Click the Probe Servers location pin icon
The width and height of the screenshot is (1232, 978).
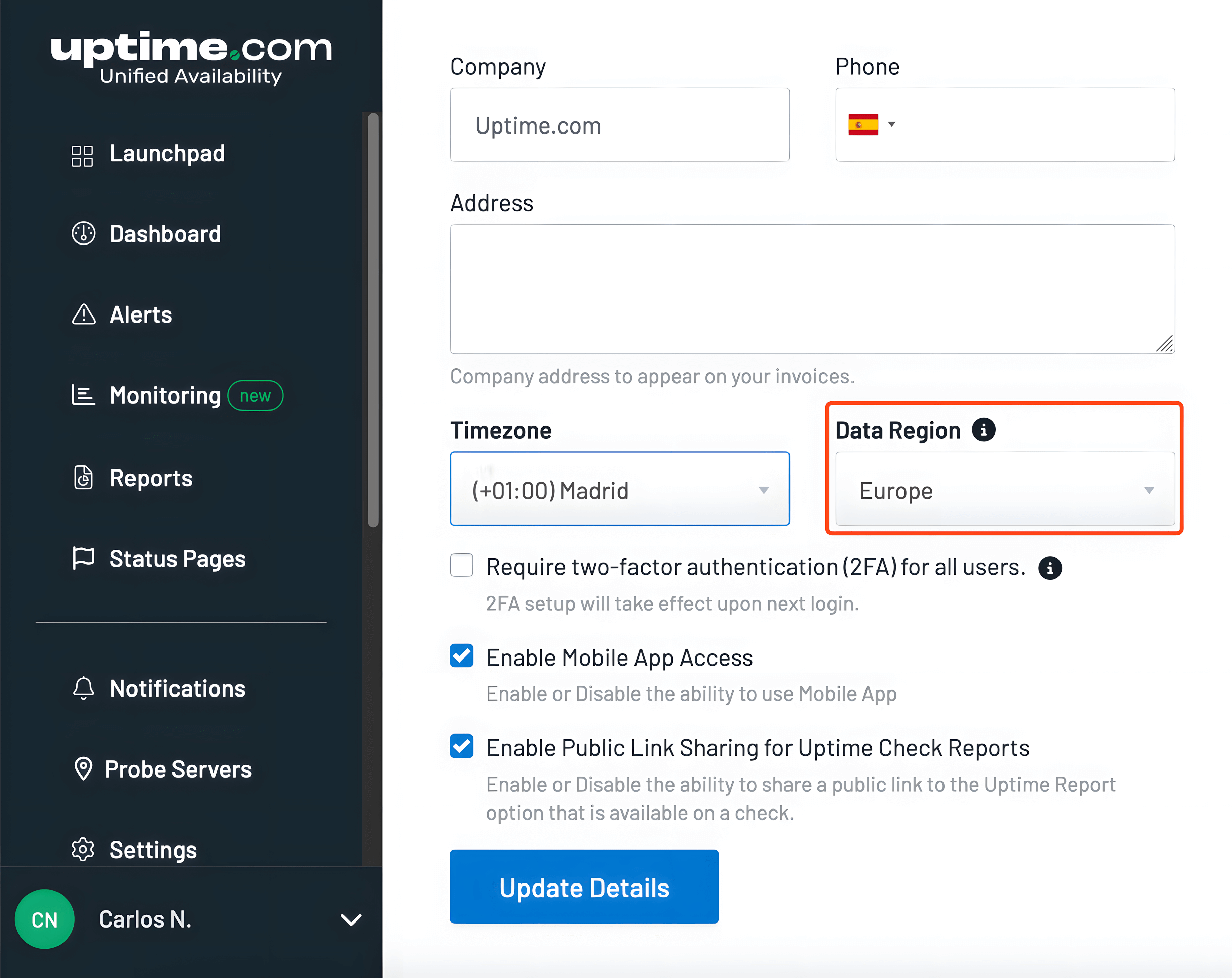click(83, 769)
